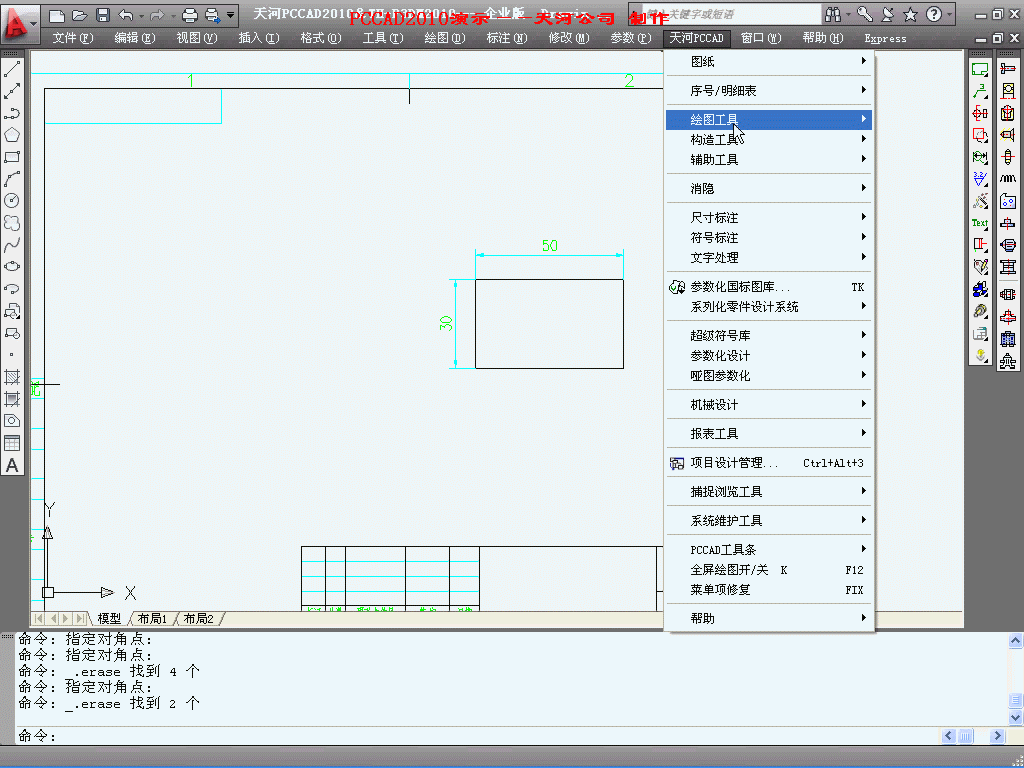Expand Quick Access toolbar customize arrow
Viewport: 1024px width, 768px height.
pos(231,14)
